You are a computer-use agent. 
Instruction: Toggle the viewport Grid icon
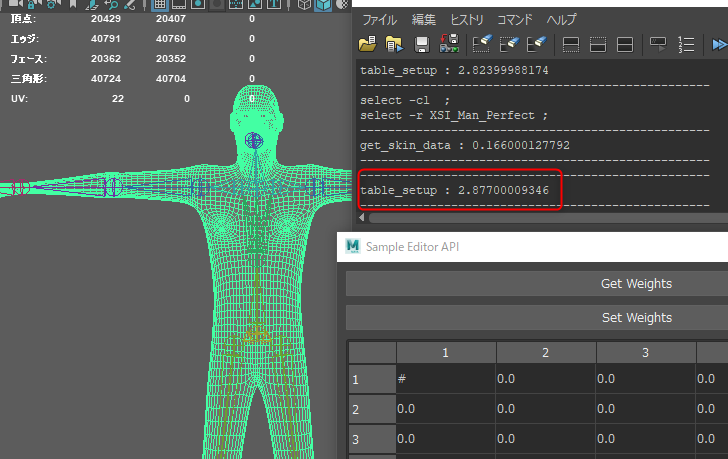pos(160,4)
